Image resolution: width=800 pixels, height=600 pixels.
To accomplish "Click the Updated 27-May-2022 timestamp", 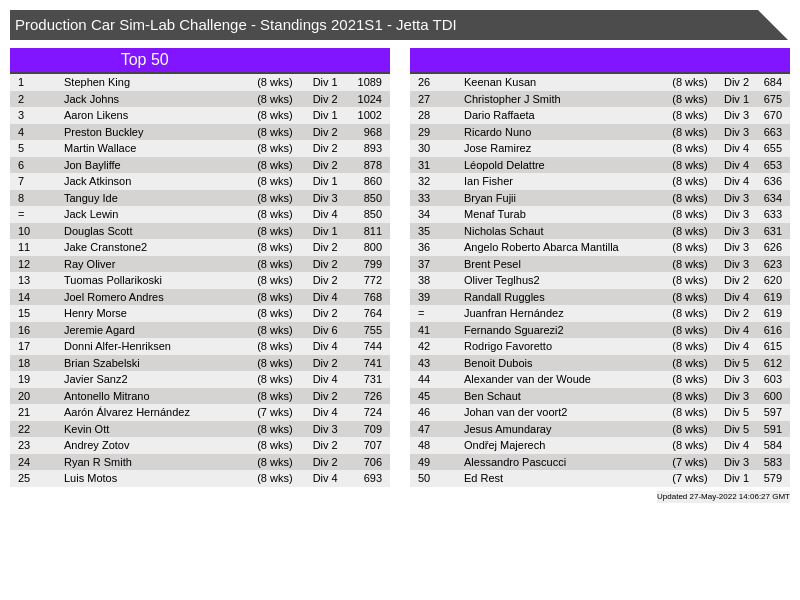I will click(x=723, y=496).
